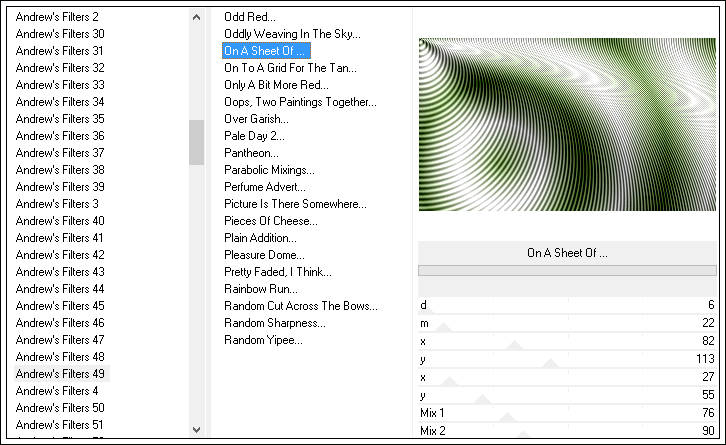The image size is (726, 445).
Task: Choose the Parabolic Mixings... filter
Action: [269, 170]
